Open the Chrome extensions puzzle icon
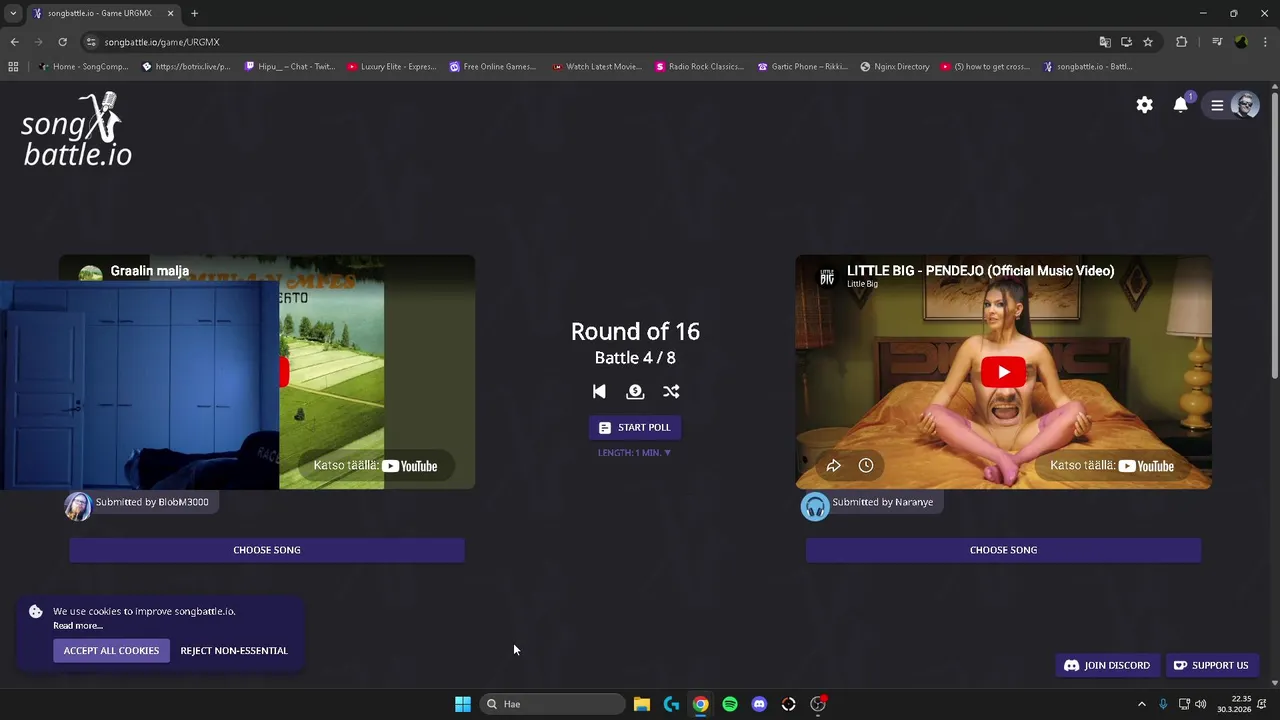The image size is (1280, 720). tap(1181, 42)
